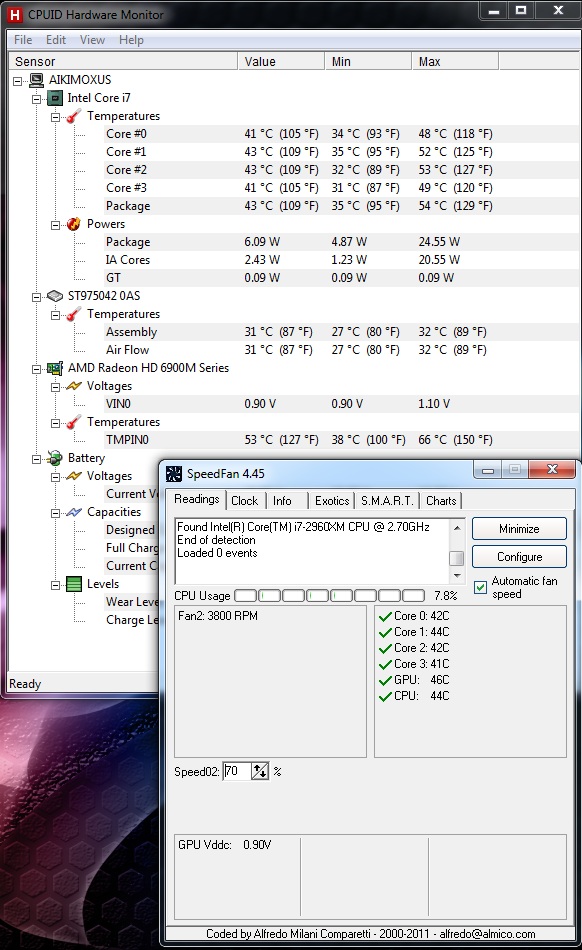
Task: Click the SpeedFan title bar icon
Action: (x=174, y=474)
